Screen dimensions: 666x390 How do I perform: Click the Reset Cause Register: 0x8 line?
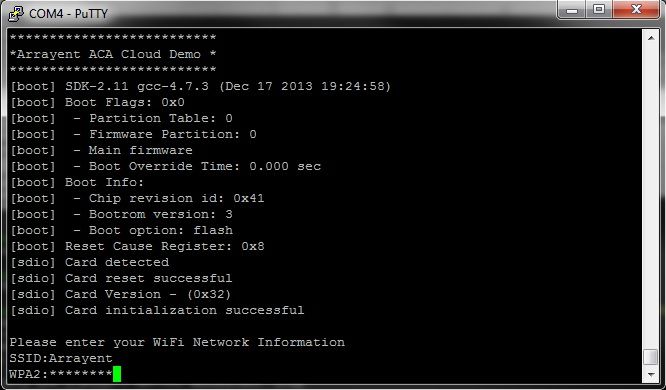pyautogui.click(x=137, y=246)
